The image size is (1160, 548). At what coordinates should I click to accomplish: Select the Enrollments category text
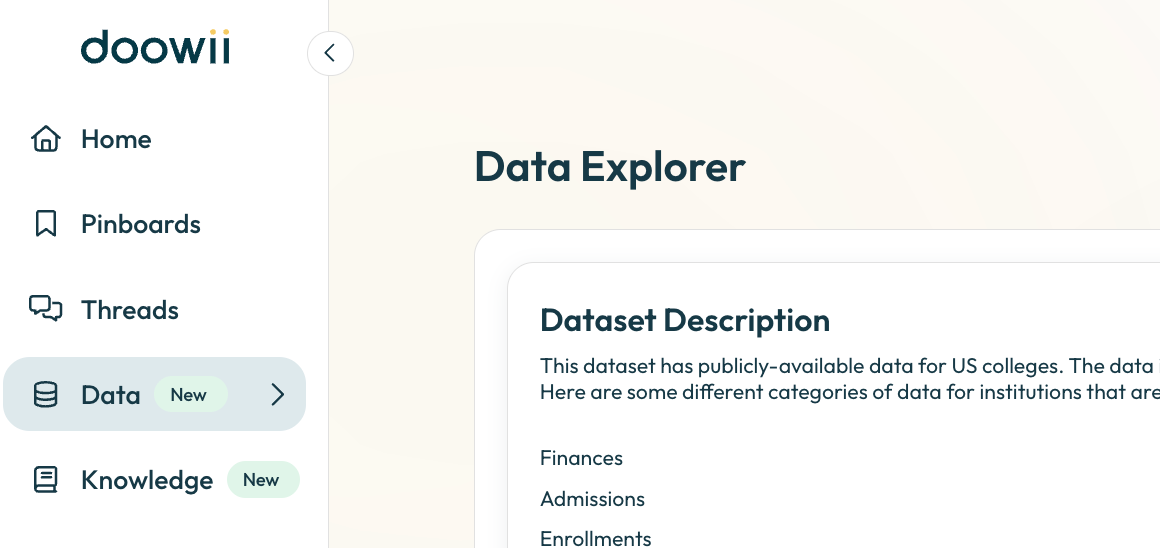(595, 538)
